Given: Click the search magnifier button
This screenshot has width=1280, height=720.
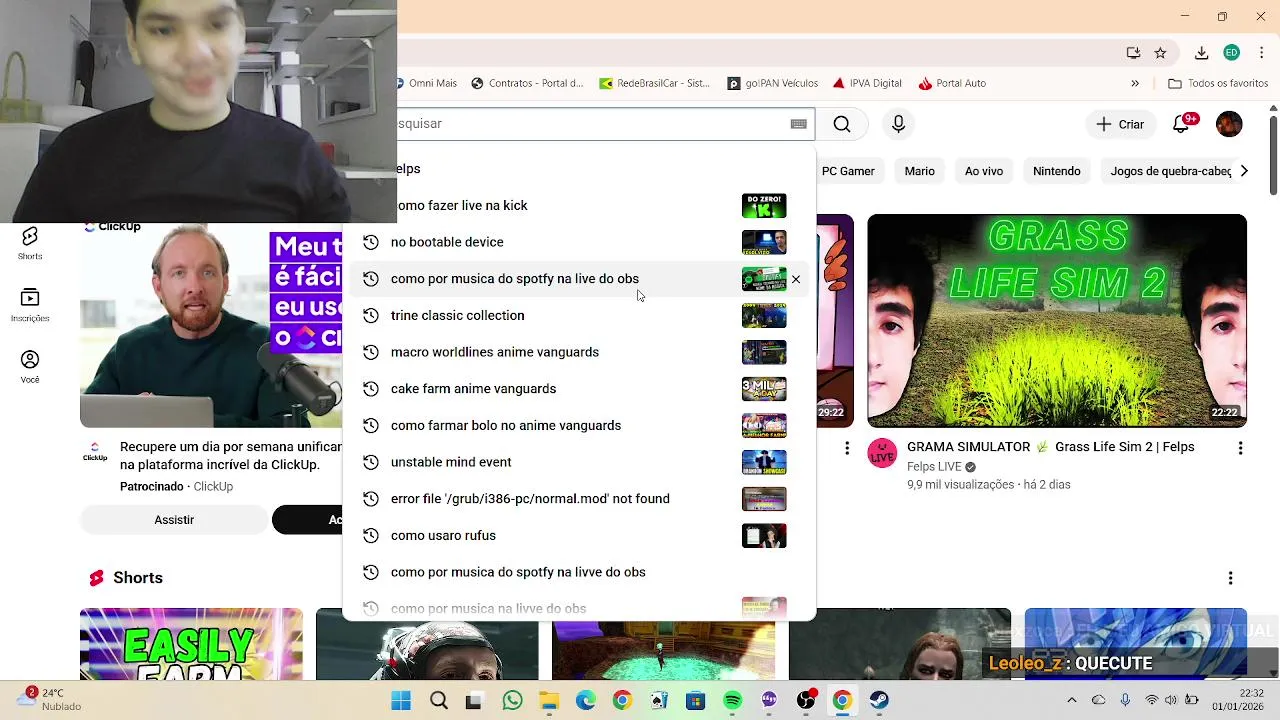Looking at the screenshot, I should coord(842,124).
